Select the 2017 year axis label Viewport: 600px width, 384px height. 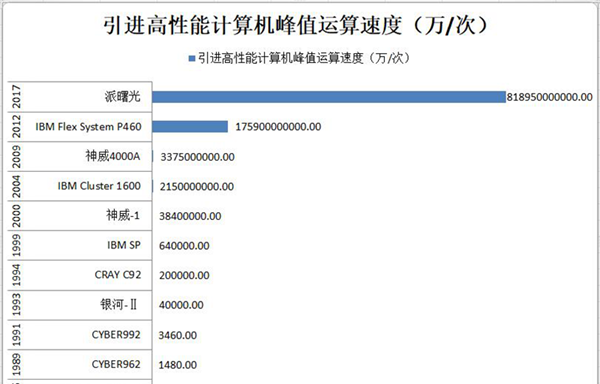16,97
